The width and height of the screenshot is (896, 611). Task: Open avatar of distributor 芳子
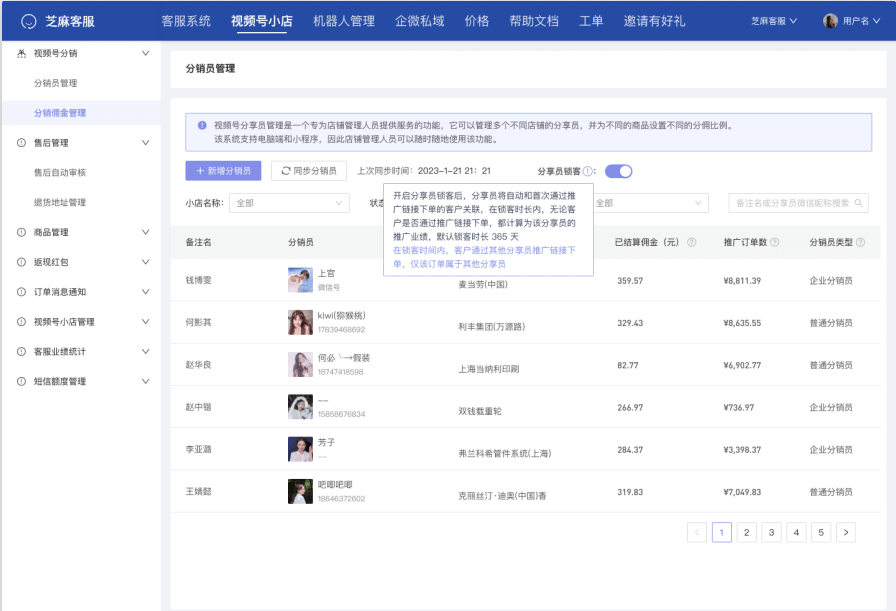(x=300, y=449)
